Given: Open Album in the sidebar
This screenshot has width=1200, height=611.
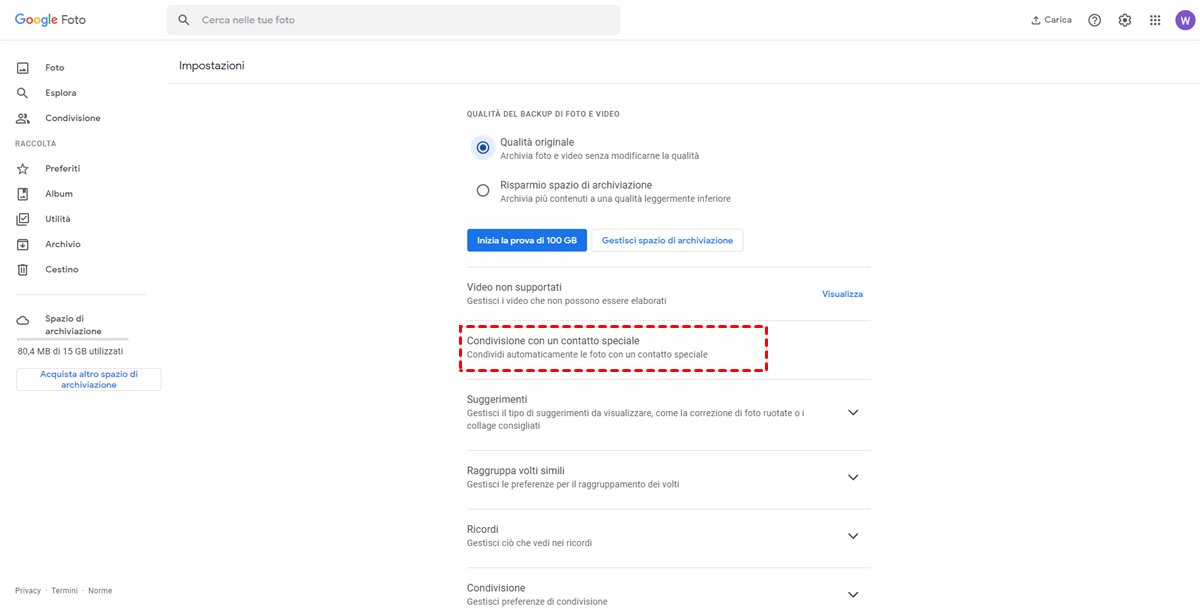Looking at the screenshot, I should 59,194.
